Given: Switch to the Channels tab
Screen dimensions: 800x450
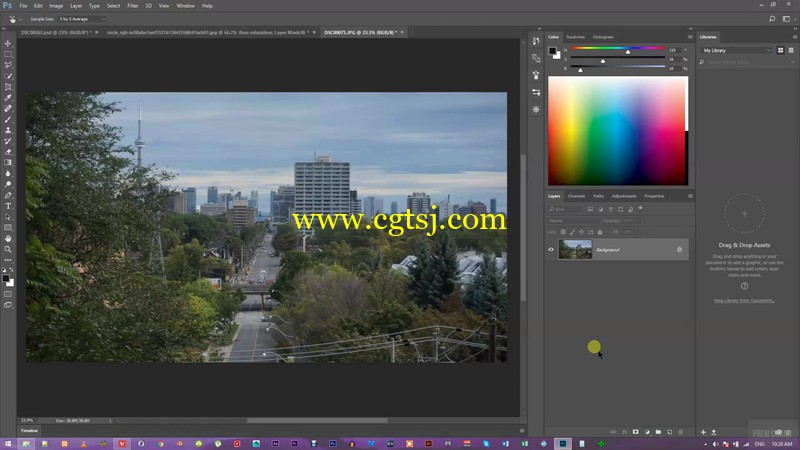Looking at the screenshot, I should coord(576,196).
